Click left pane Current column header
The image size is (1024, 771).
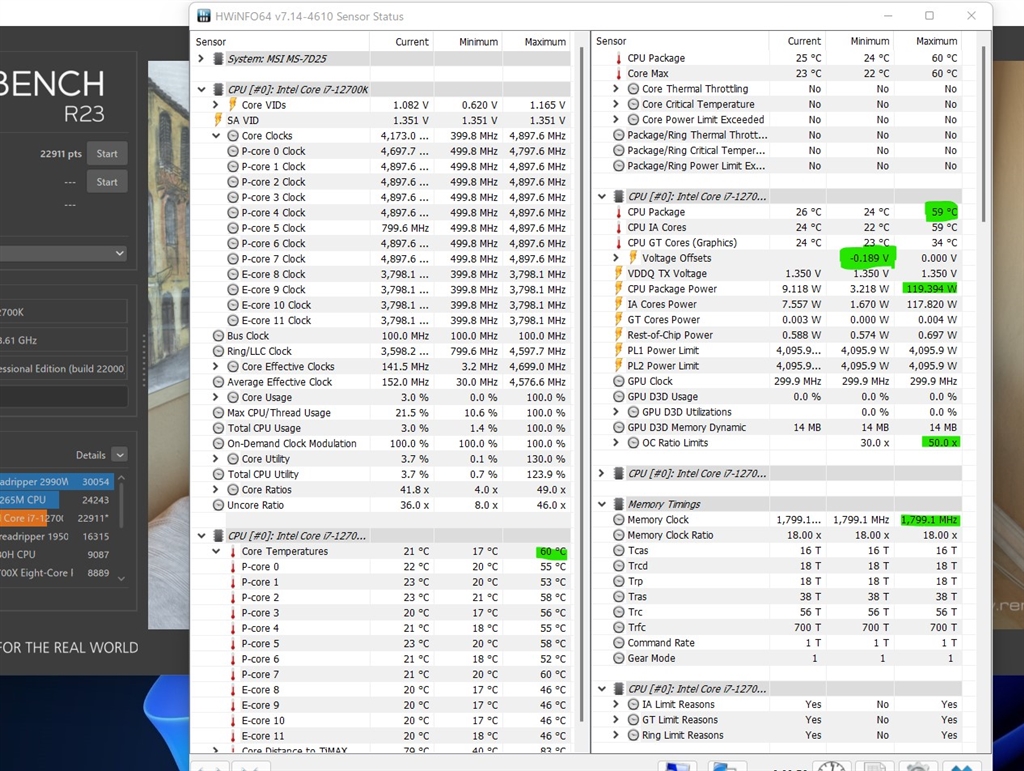coord(400,42)
